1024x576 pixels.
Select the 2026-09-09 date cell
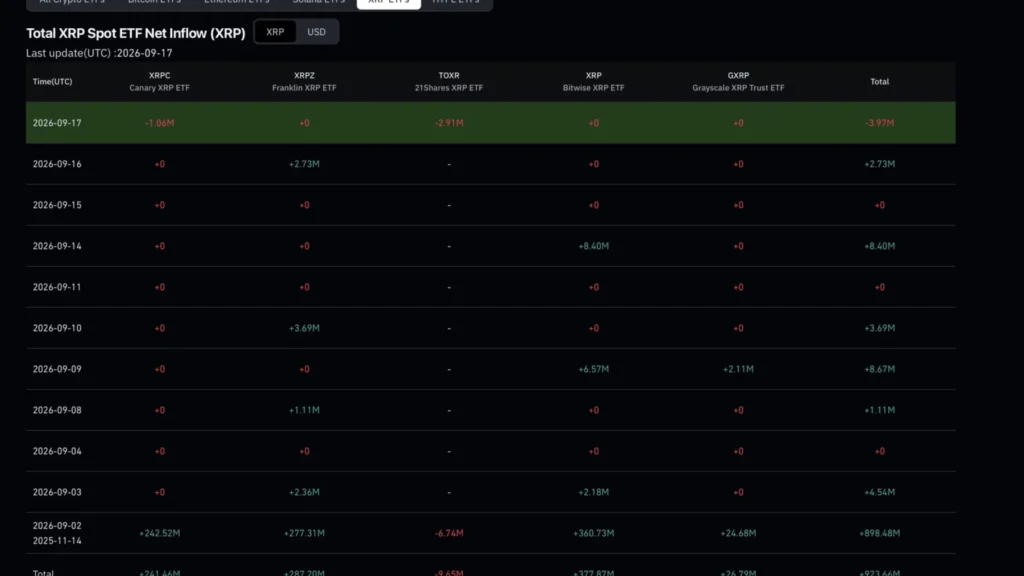click(x=57, y=369)
